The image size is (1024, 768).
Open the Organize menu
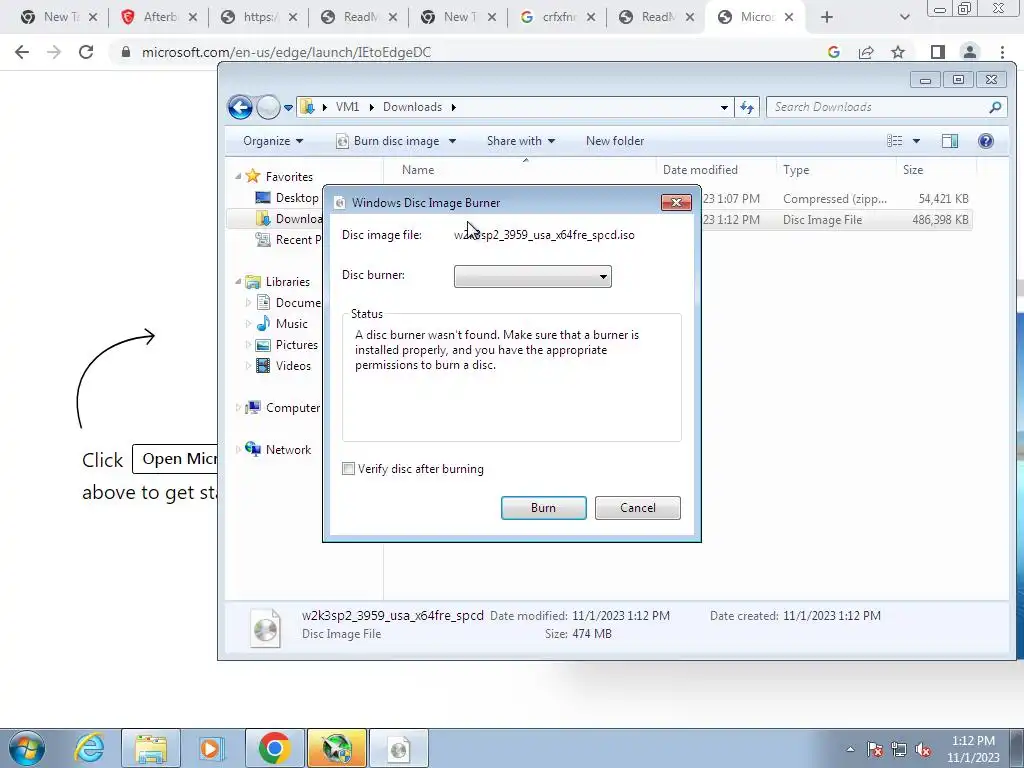tap(273, 141)
